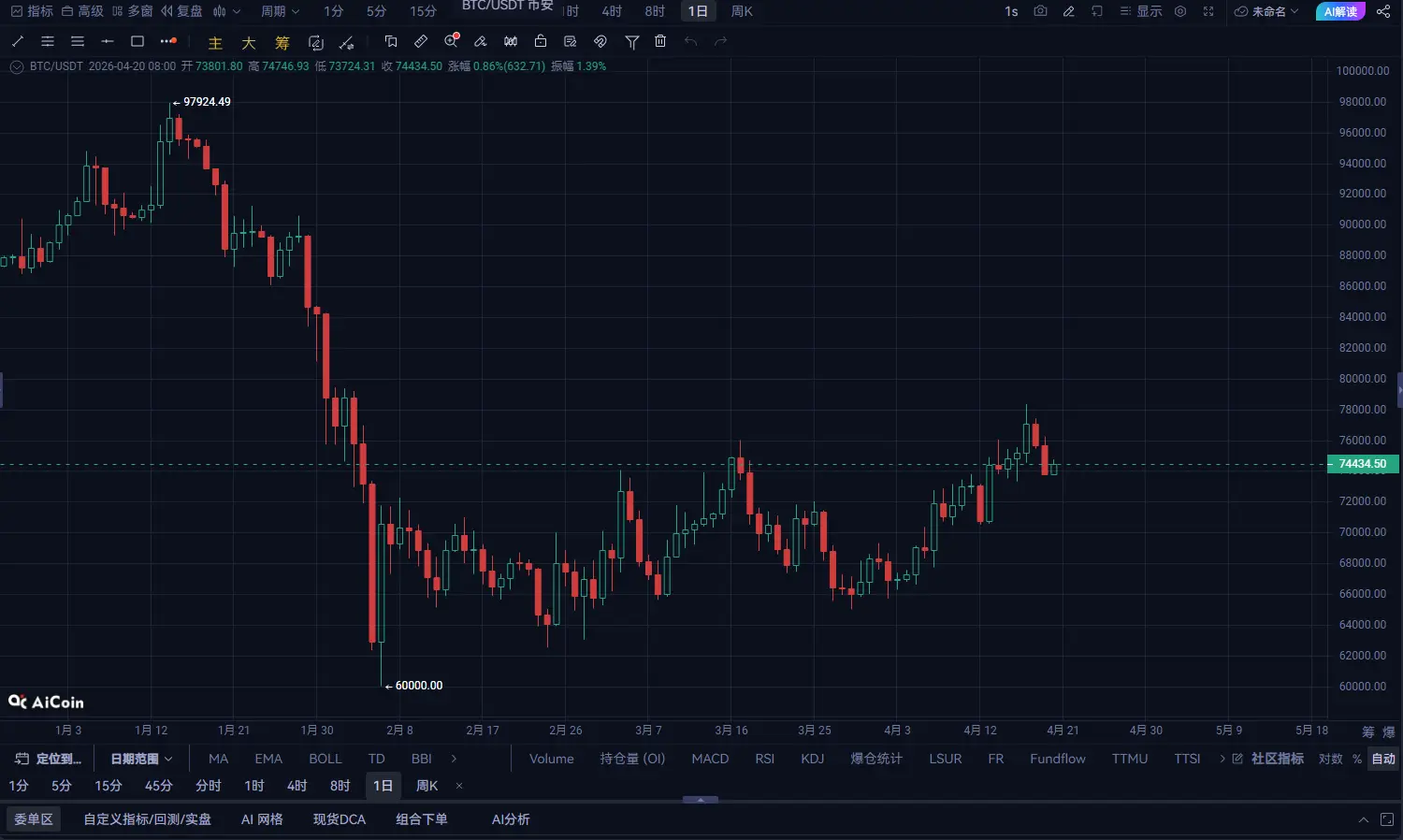Toggle the MA indicator

tap(219, 759)
